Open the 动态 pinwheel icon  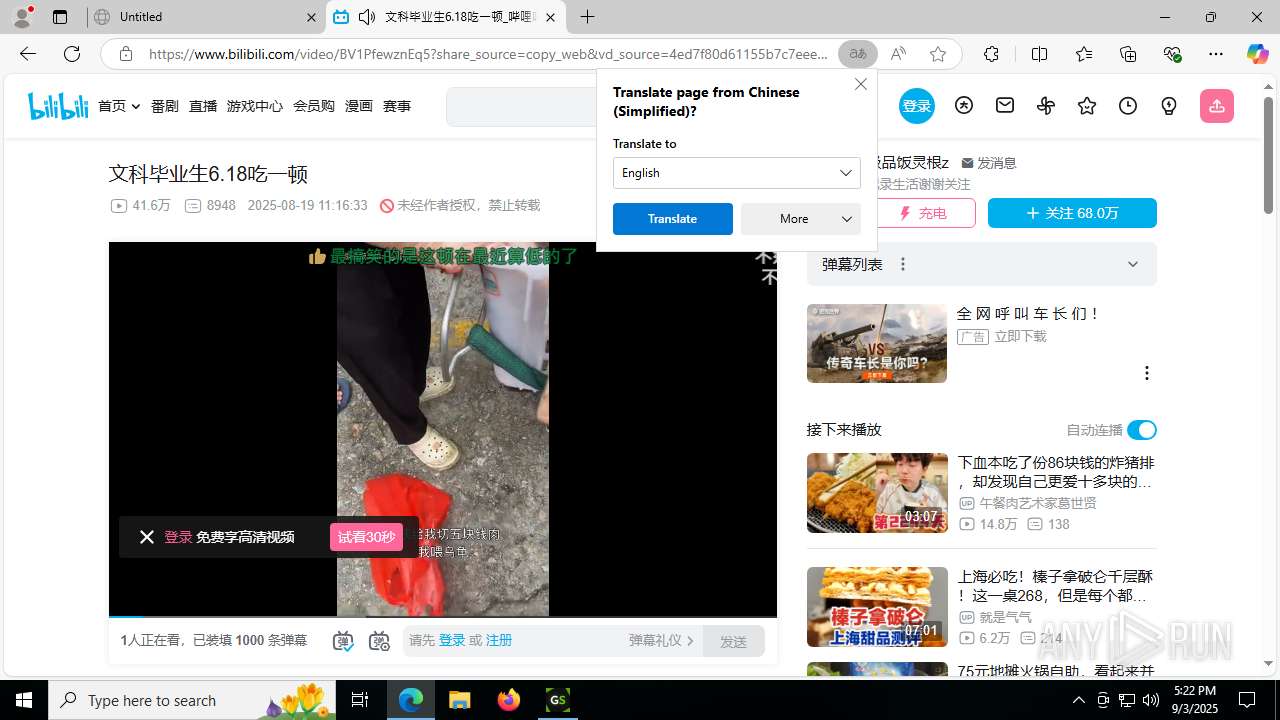(x=1046, y=106)
